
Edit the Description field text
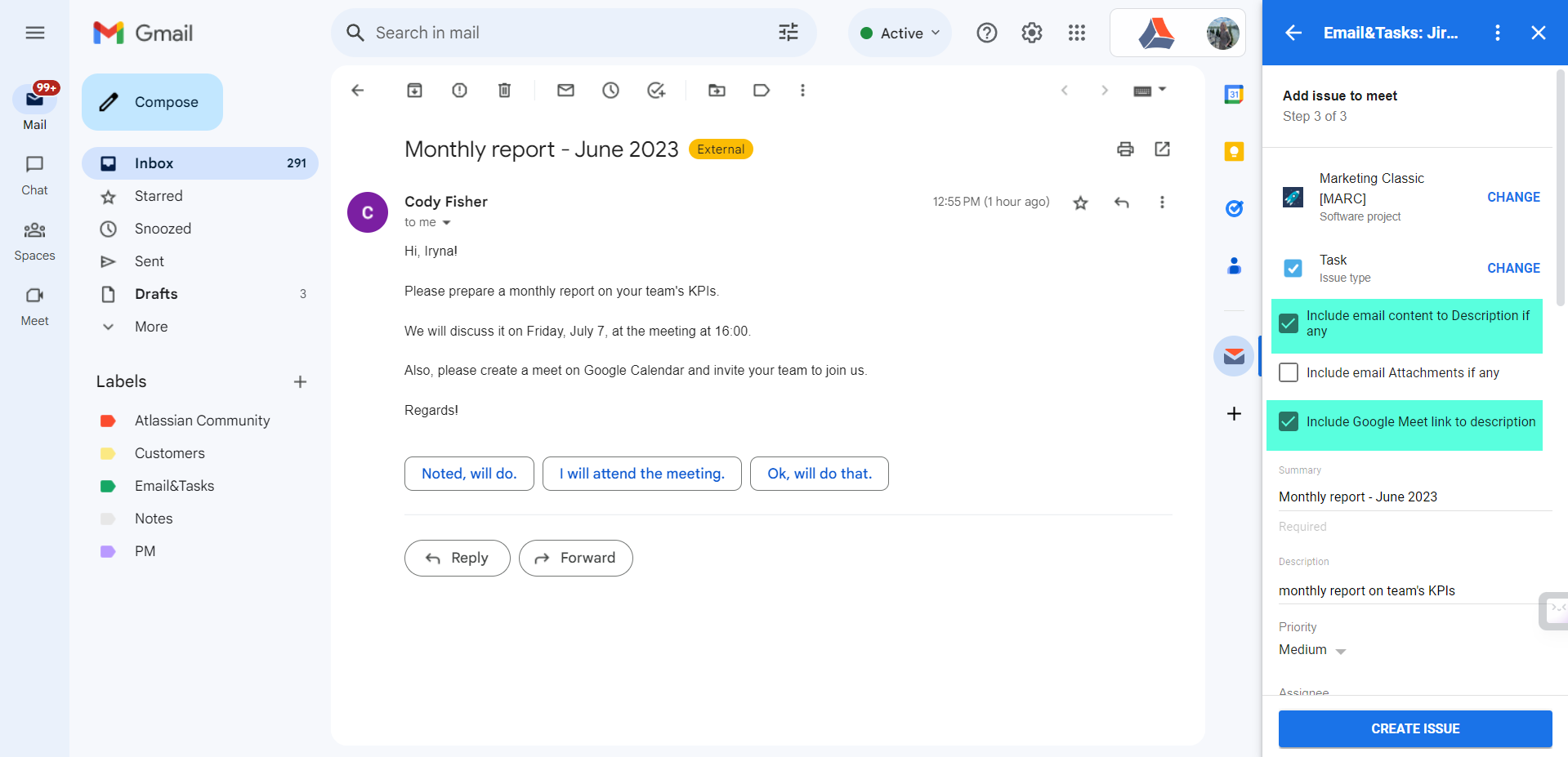click(1415, 590)
